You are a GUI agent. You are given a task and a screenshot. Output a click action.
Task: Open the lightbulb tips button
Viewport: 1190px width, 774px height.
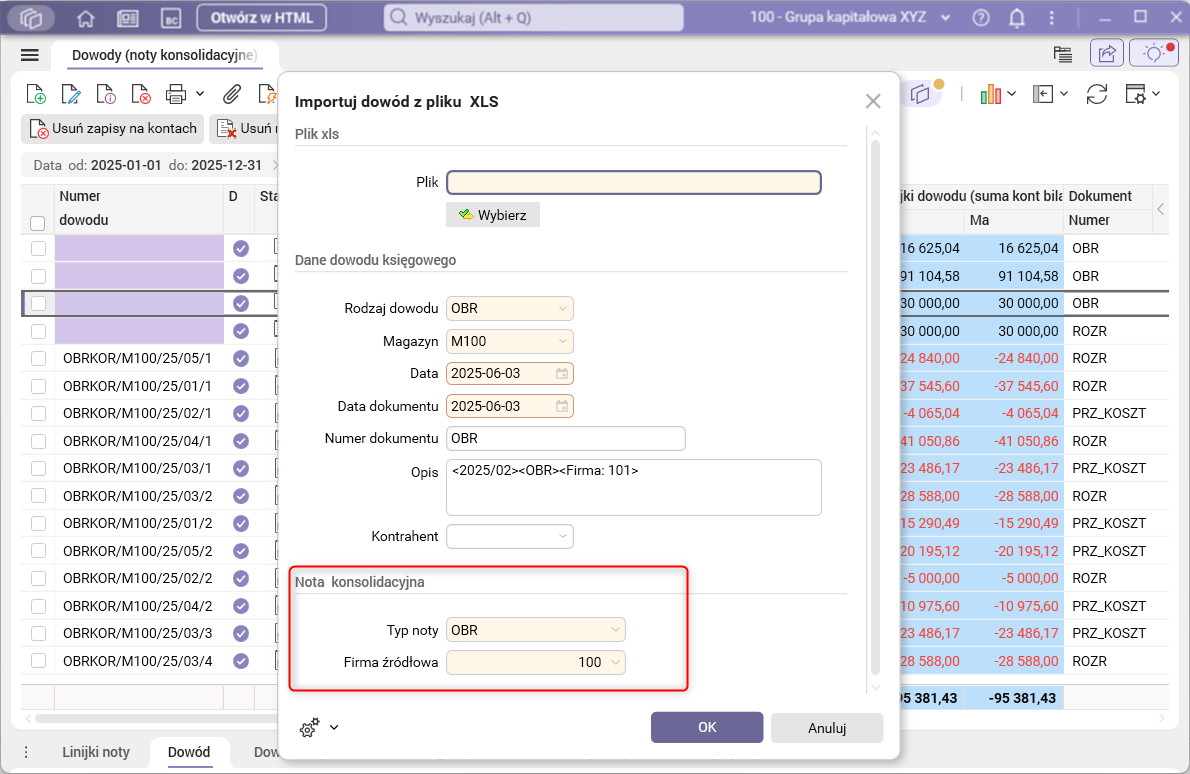tap(1154, 53)
